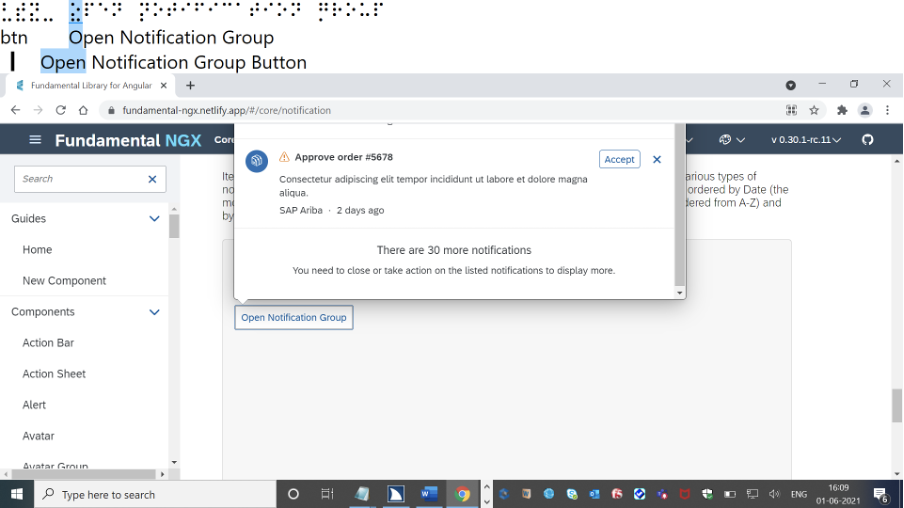904x508 pixels.
Task: Switch to Chrome on the taskbar
Action: 462,494
